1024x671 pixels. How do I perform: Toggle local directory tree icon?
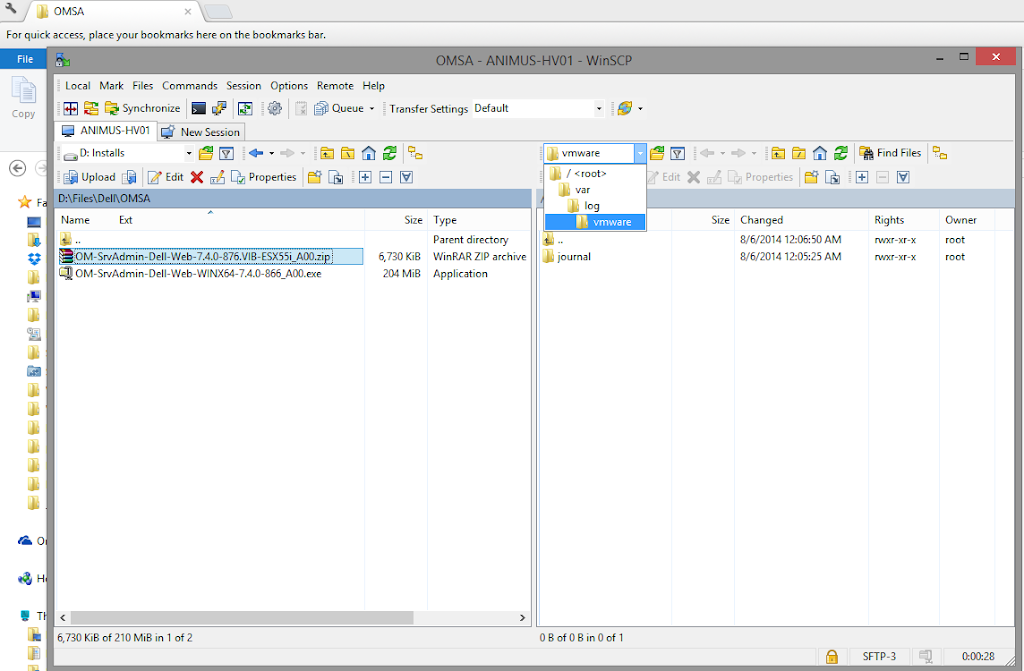click(415, 153)
